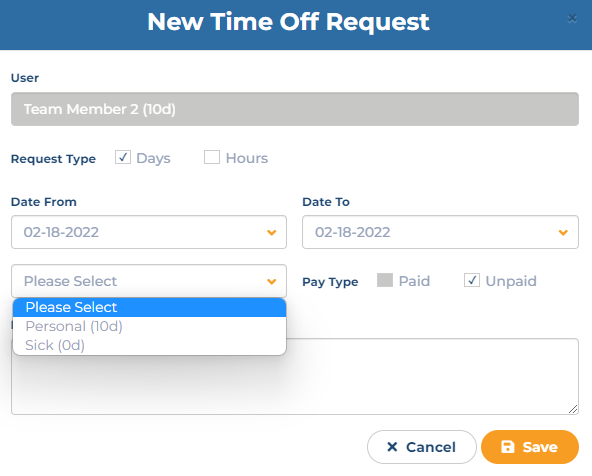Click the floppy disk icon on Save
Screen dimensions: 592x476
pyautogui.click(x=508, y=447)
